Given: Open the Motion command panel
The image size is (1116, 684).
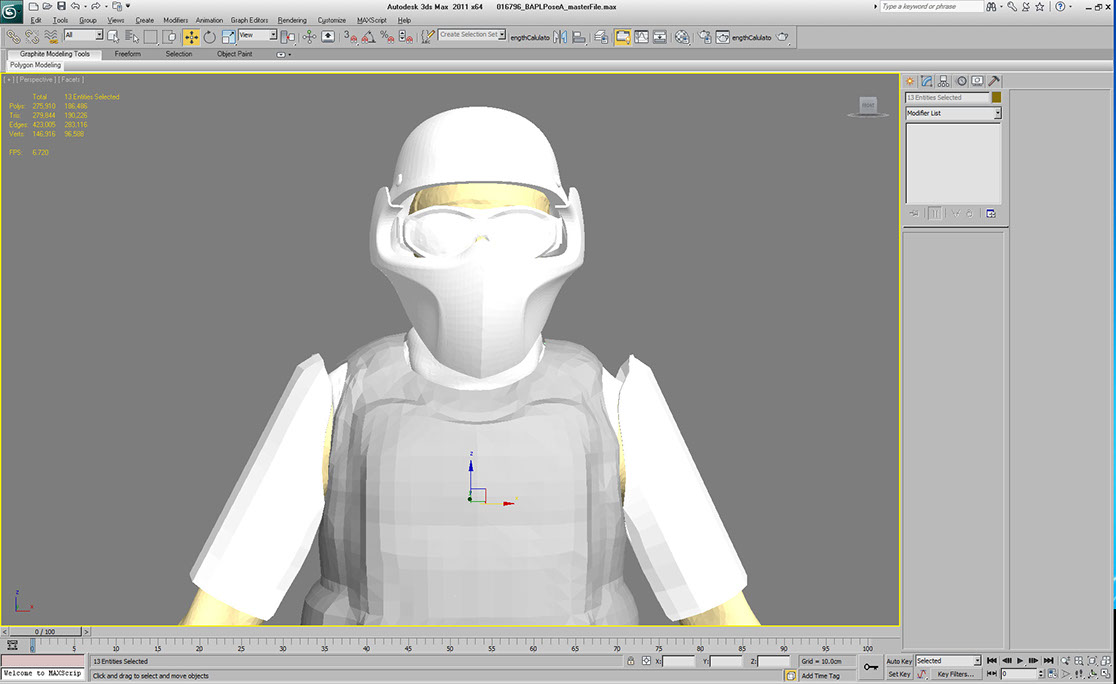Looking at the screenshot, I should pos(961,81).
